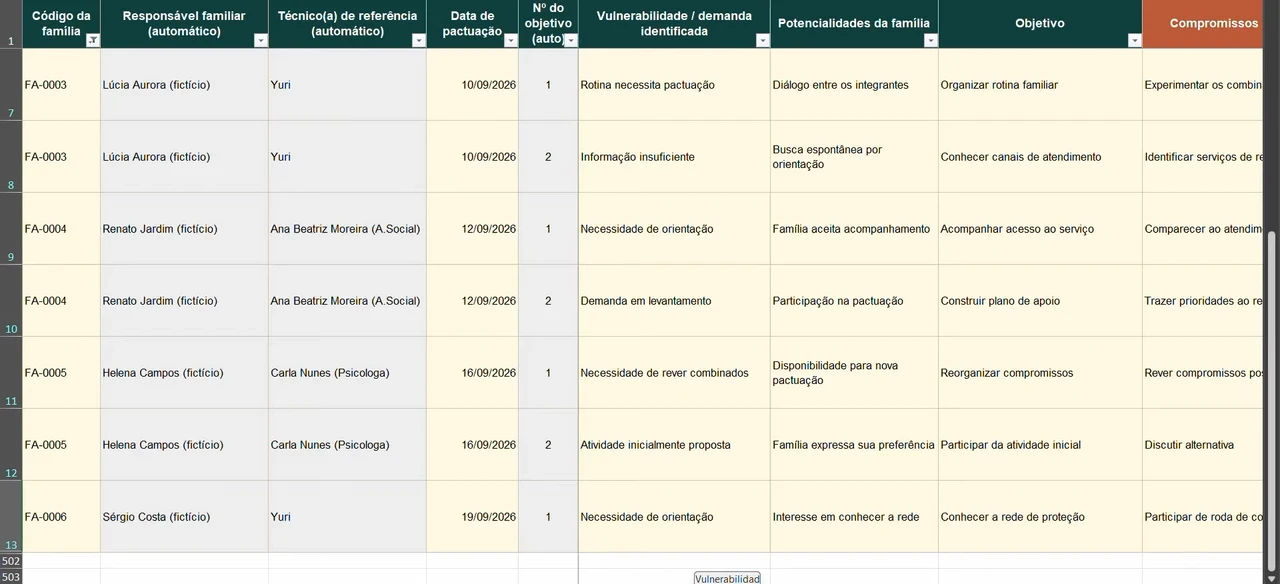Select the cell 'FA-0006'

click(61, 517)
